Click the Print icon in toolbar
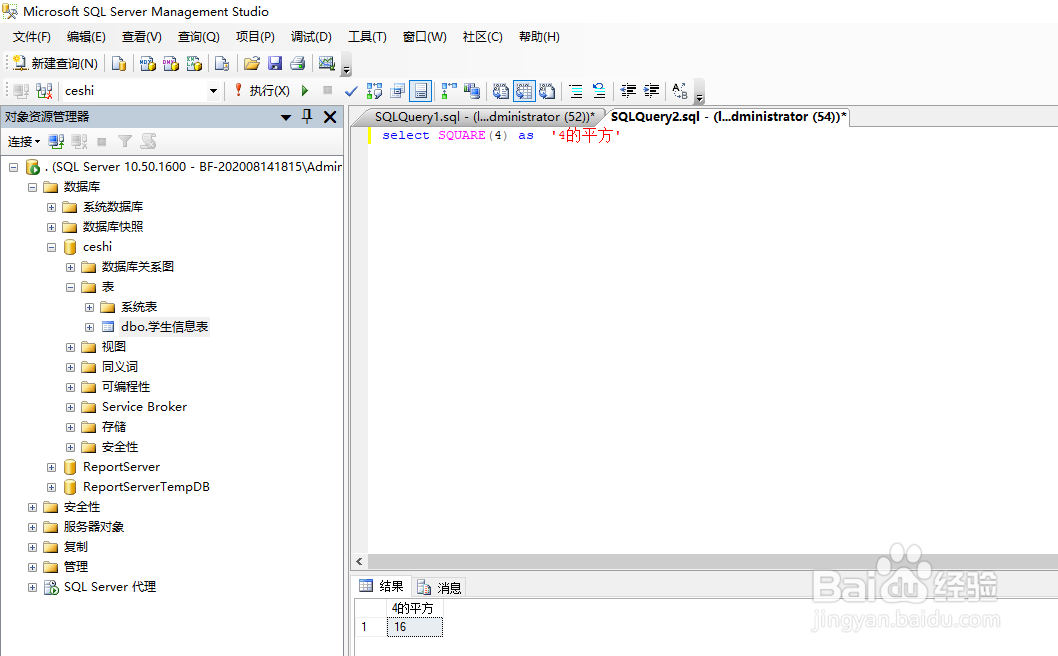The image size is (1058, 656). [x=298, y=63]
